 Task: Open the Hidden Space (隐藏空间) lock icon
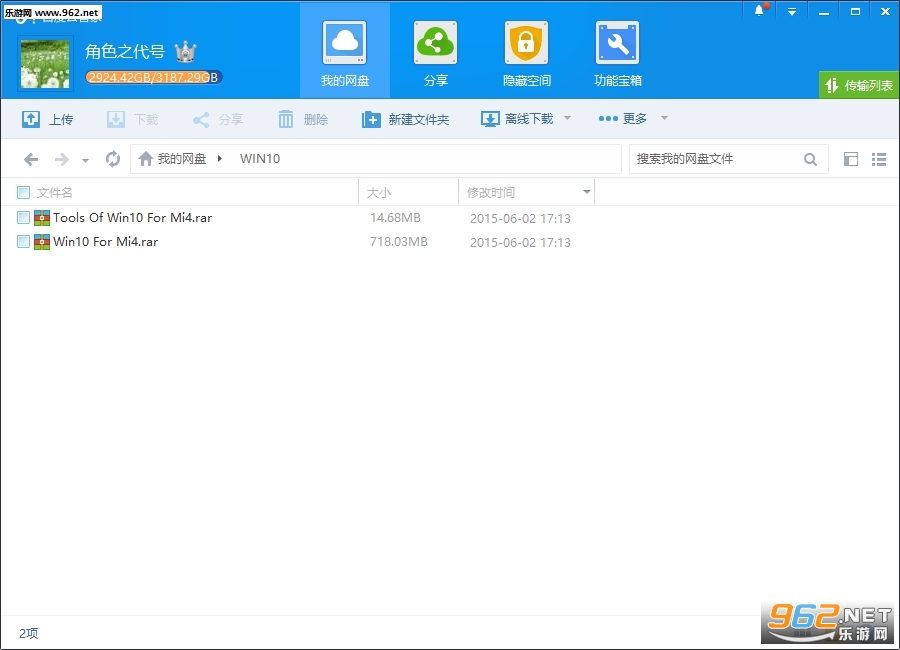tap(526, 43)
